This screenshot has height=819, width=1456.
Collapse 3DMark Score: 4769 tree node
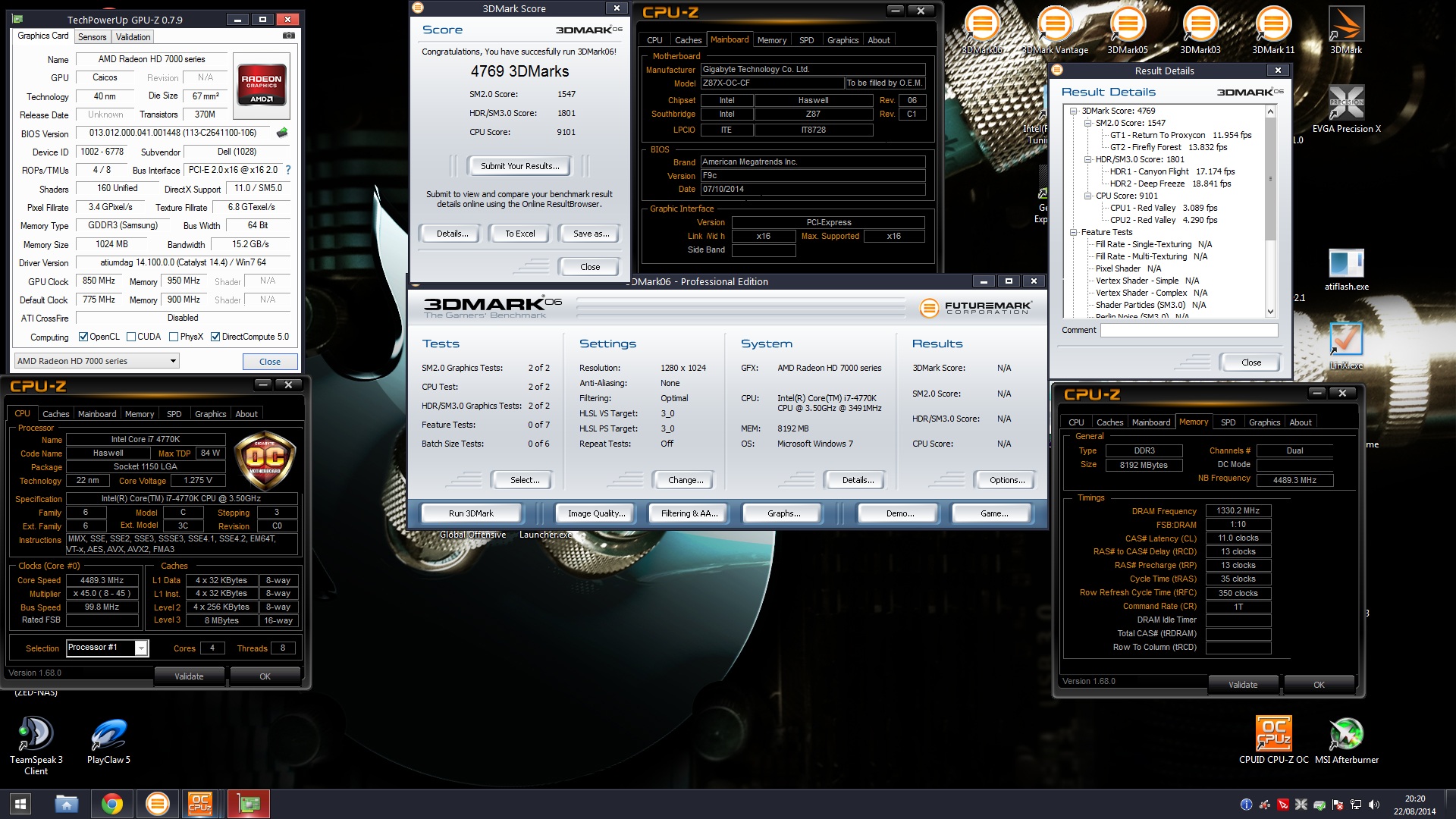point(1073,111)
